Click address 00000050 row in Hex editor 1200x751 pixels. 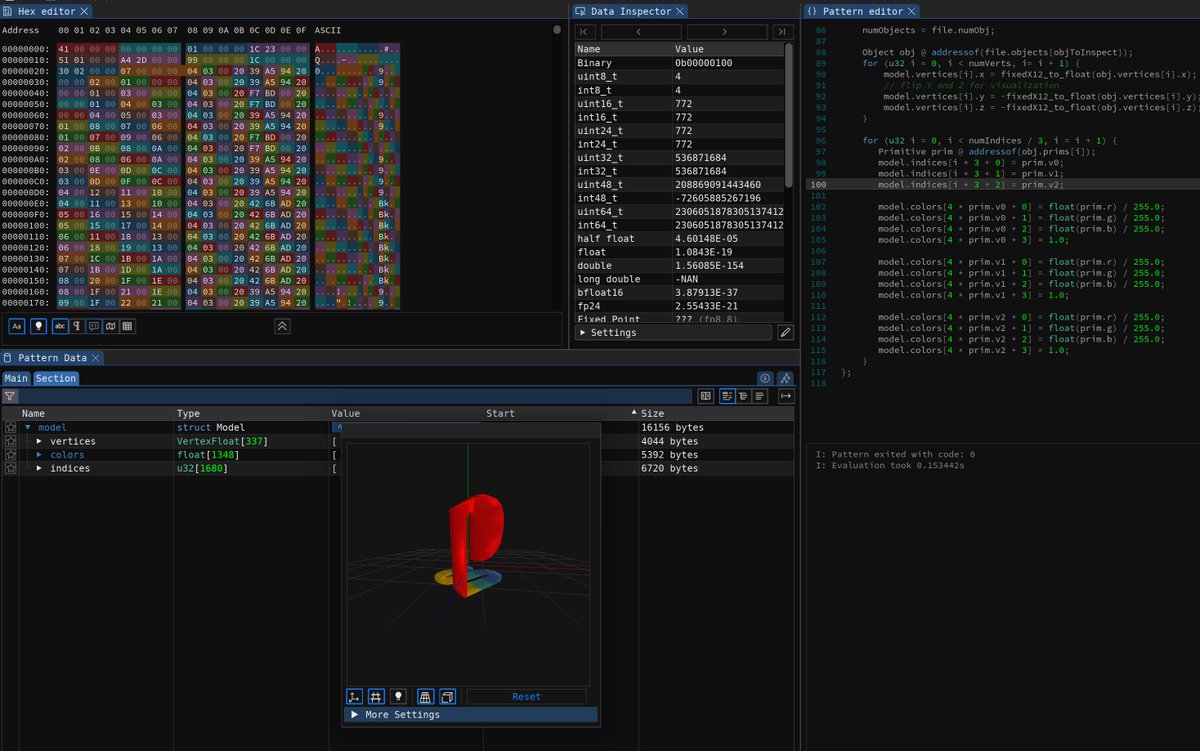(x=200, y=103)
